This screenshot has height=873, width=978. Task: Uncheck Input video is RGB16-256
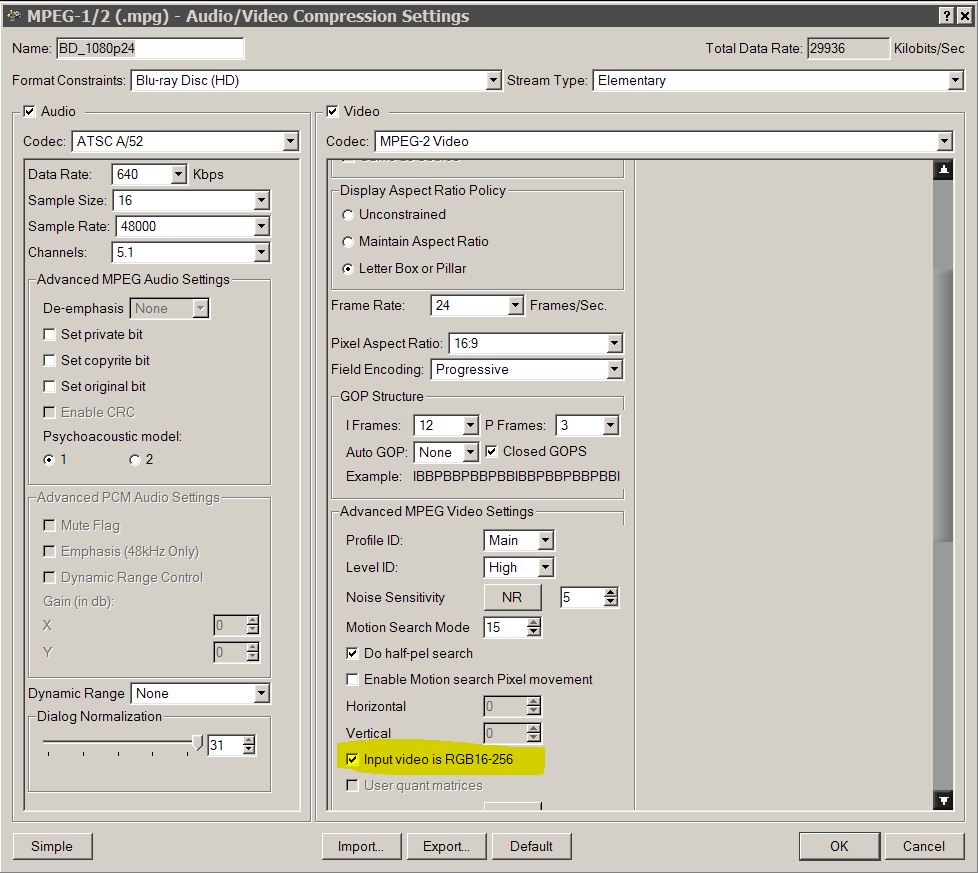tap(352, 759)
